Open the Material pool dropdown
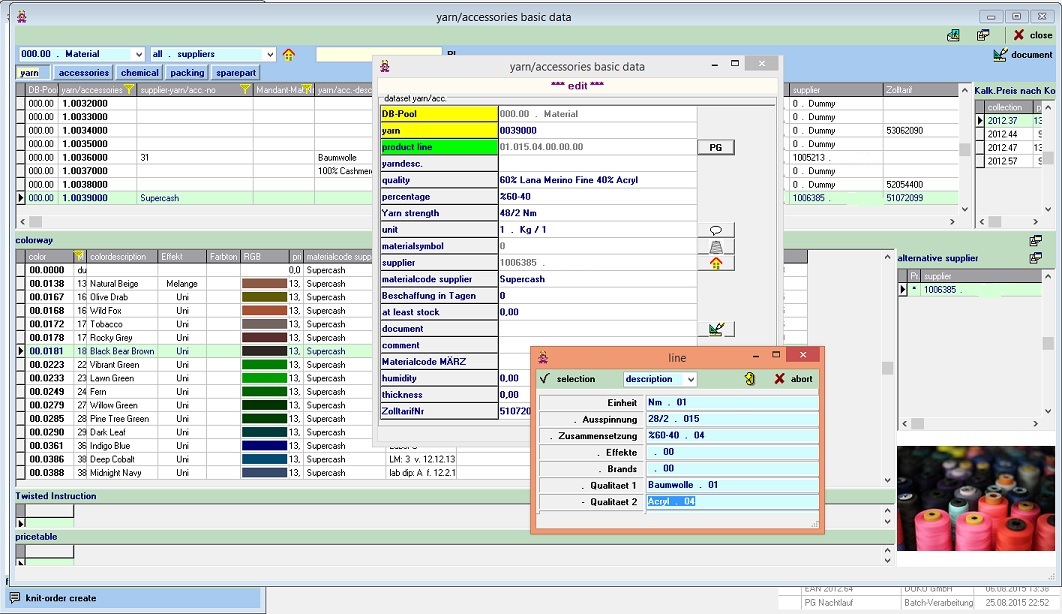 (x=138, y=54)
